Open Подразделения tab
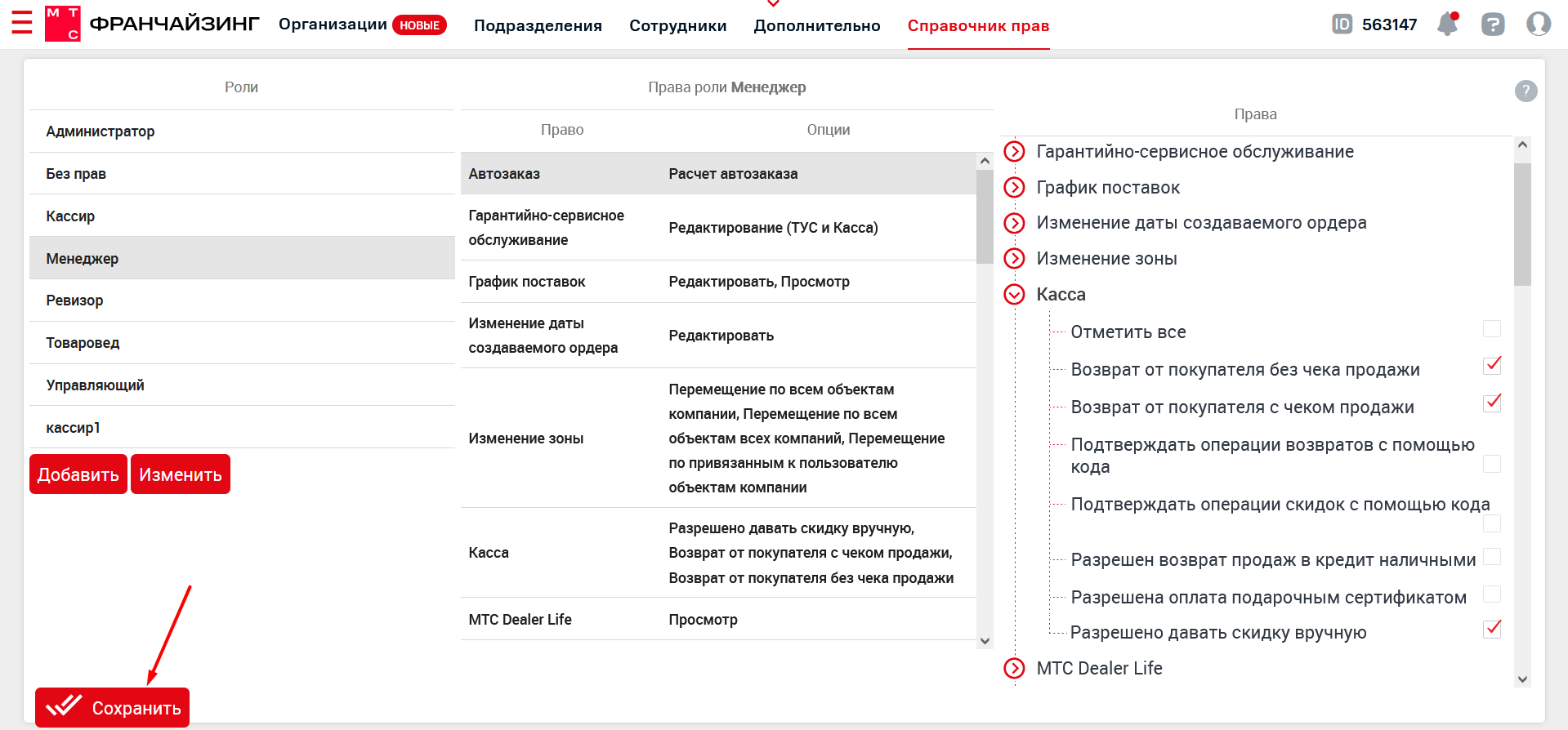The image size is (1568, 730). pos(538,25)
